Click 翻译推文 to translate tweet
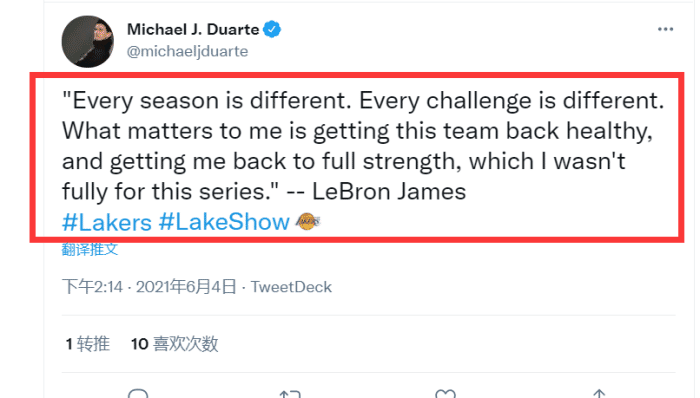Image resolution: width=700 pixels, height=398 pixels. (90, 249)
